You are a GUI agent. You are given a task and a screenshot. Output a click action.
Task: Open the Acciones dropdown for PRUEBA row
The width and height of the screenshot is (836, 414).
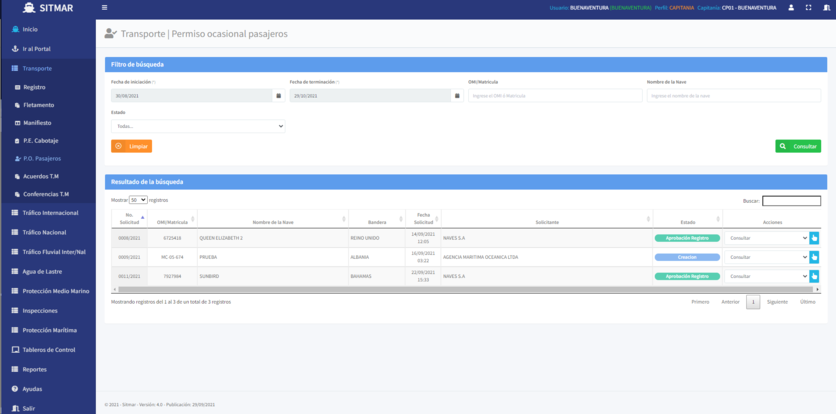coord(766,257)
